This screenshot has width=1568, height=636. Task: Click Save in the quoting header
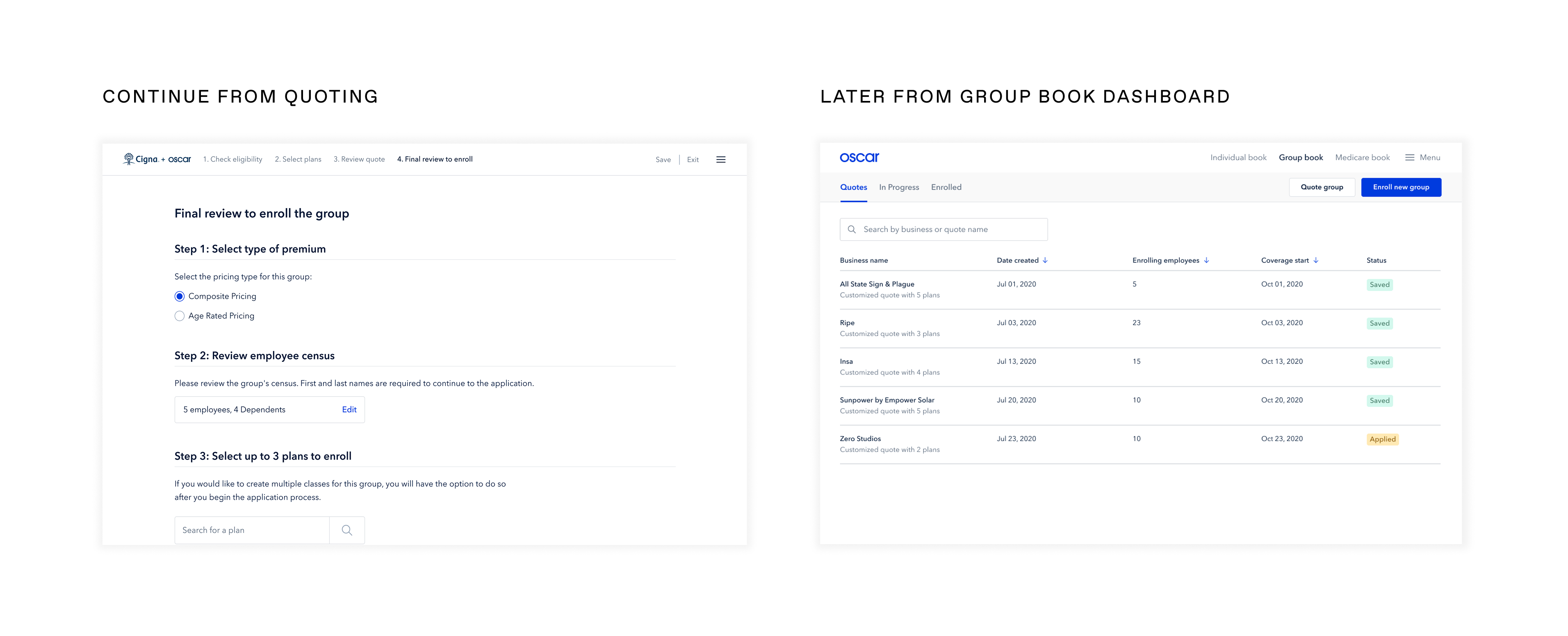(663, 160)
